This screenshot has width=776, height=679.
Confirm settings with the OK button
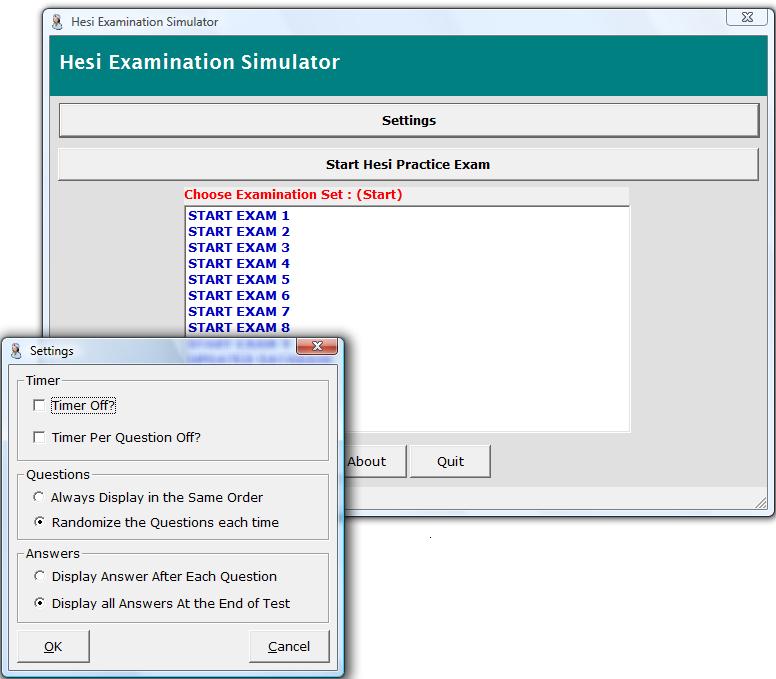[53, 646]
